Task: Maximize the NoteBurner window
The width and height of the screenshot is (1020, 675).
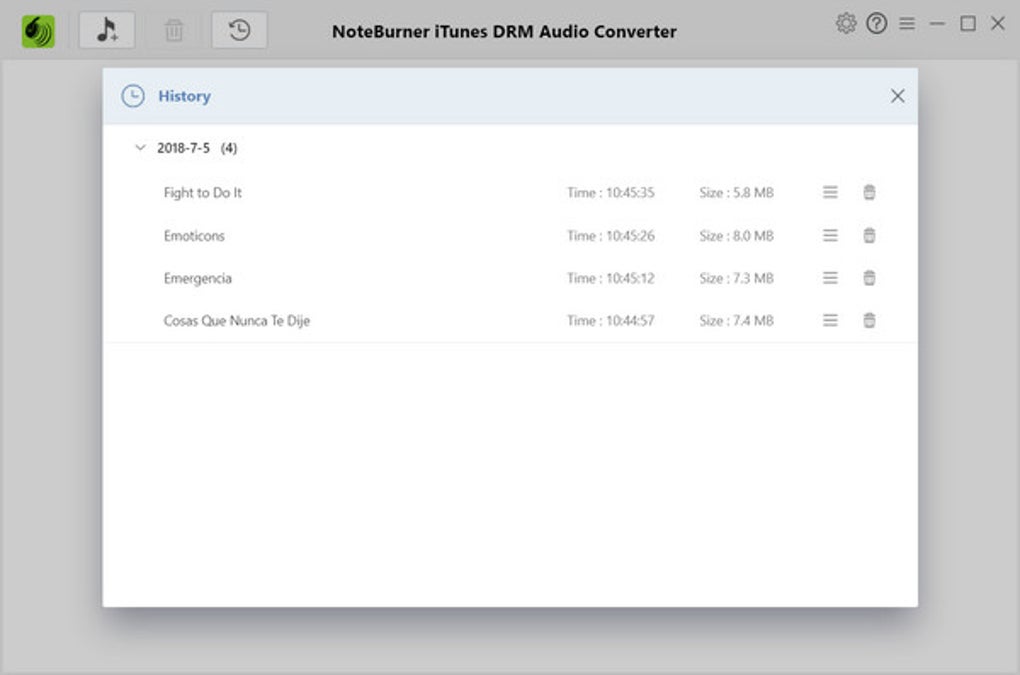Action: click(x=968, y=23)
